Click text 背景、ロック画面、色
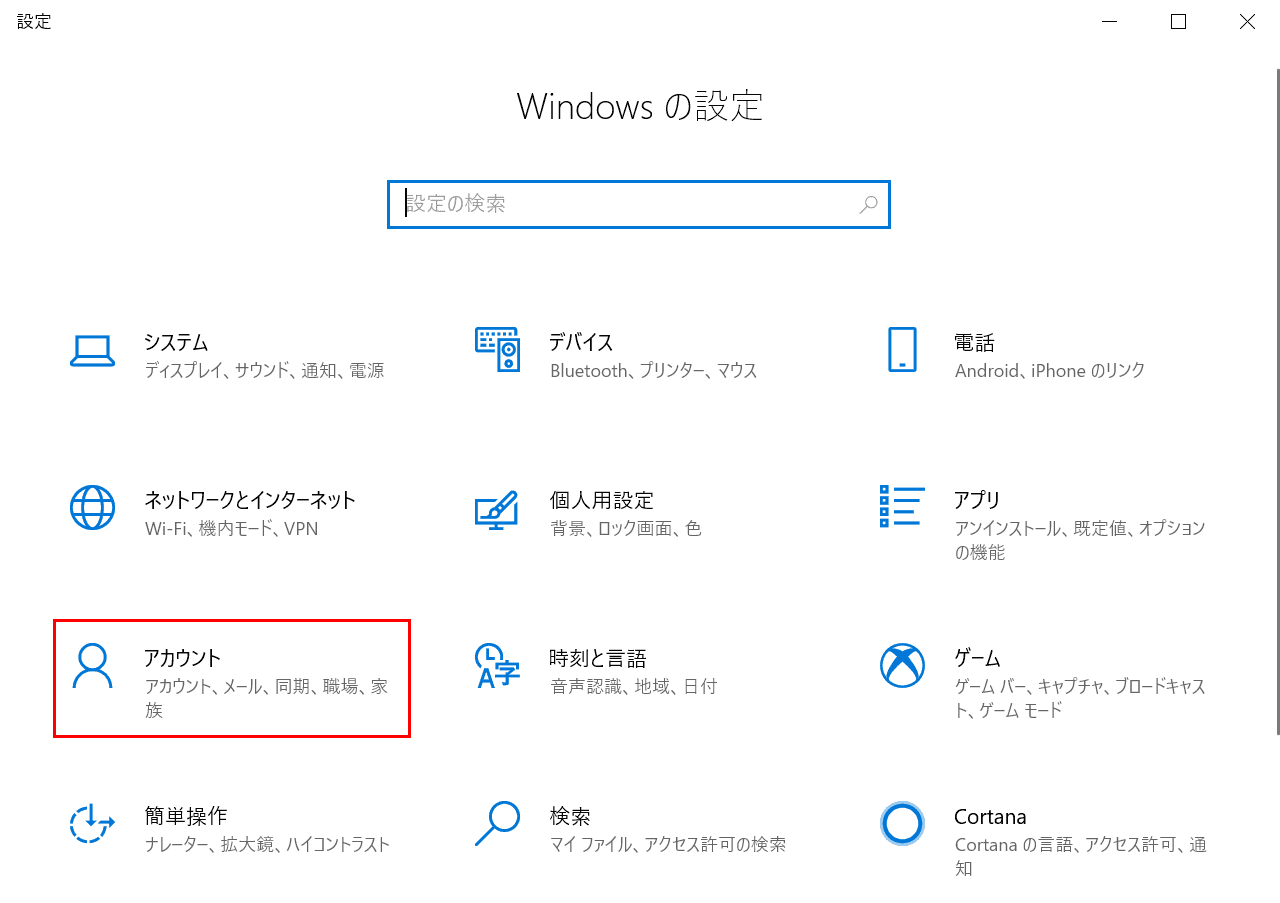The height and width of the screenshot is (903, 1280). 625,529
